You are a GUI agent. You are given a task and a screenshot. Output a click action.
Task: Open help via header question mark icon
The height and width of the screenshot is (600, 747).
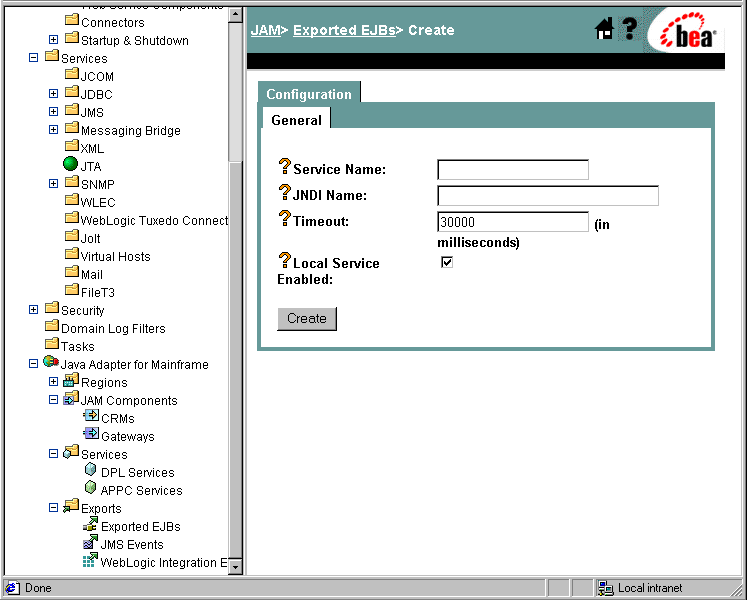point(629,29)
